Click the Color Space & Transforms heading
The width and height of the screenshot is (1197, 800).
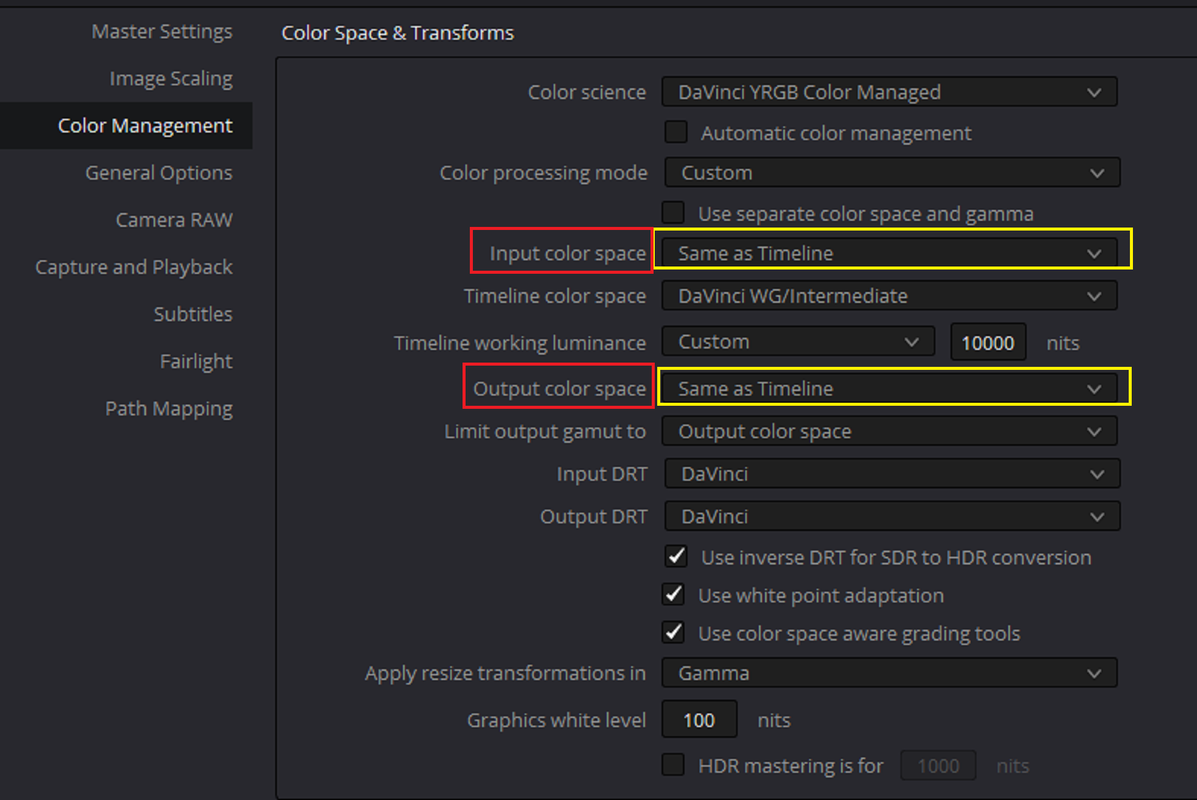[x=398, y=33]
